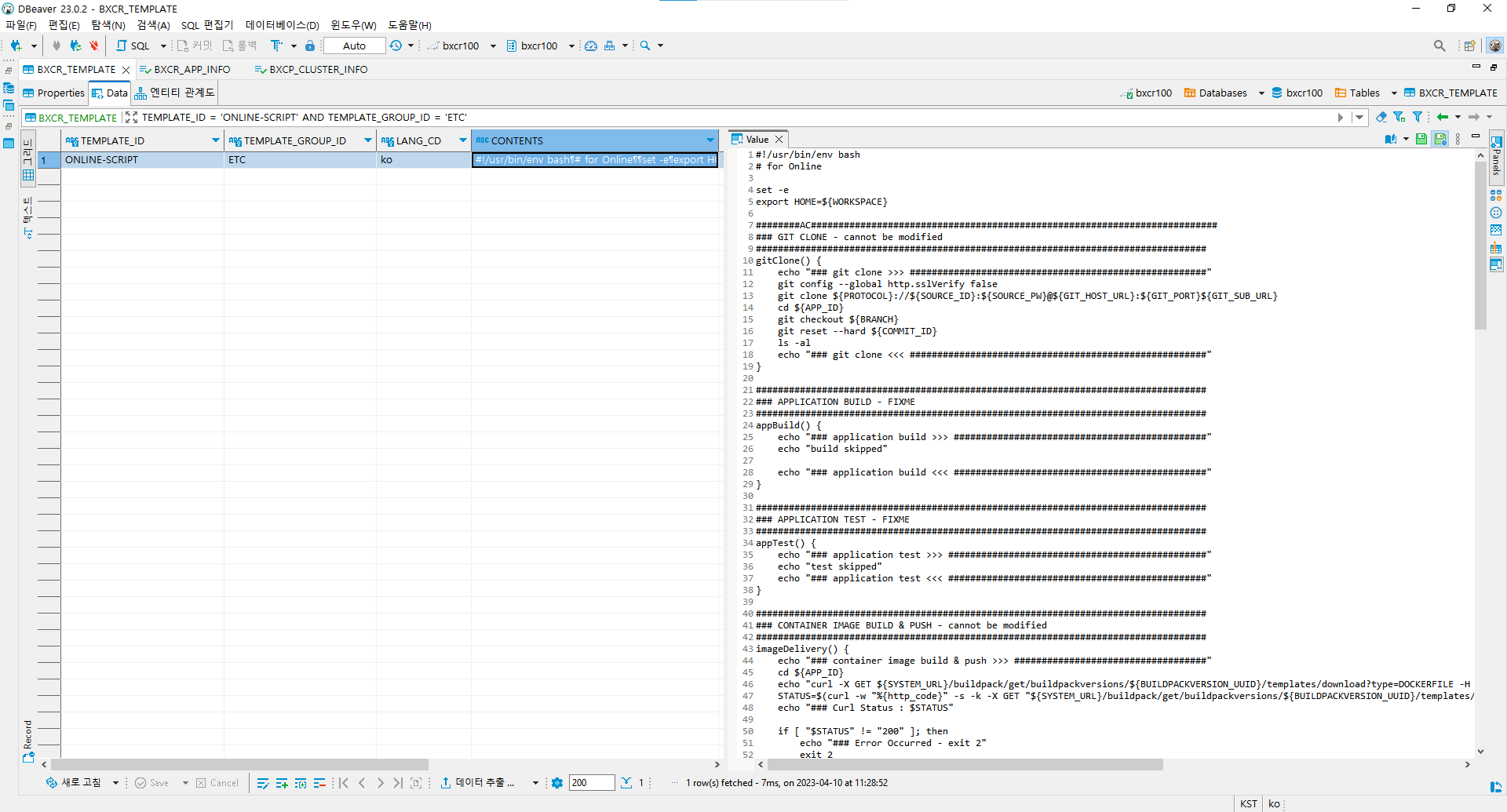Open TEMPLATE_ID column filter dropdown arrow
Image resolution: width=1507 pixels, height=812 pixels.
point(216,140)
